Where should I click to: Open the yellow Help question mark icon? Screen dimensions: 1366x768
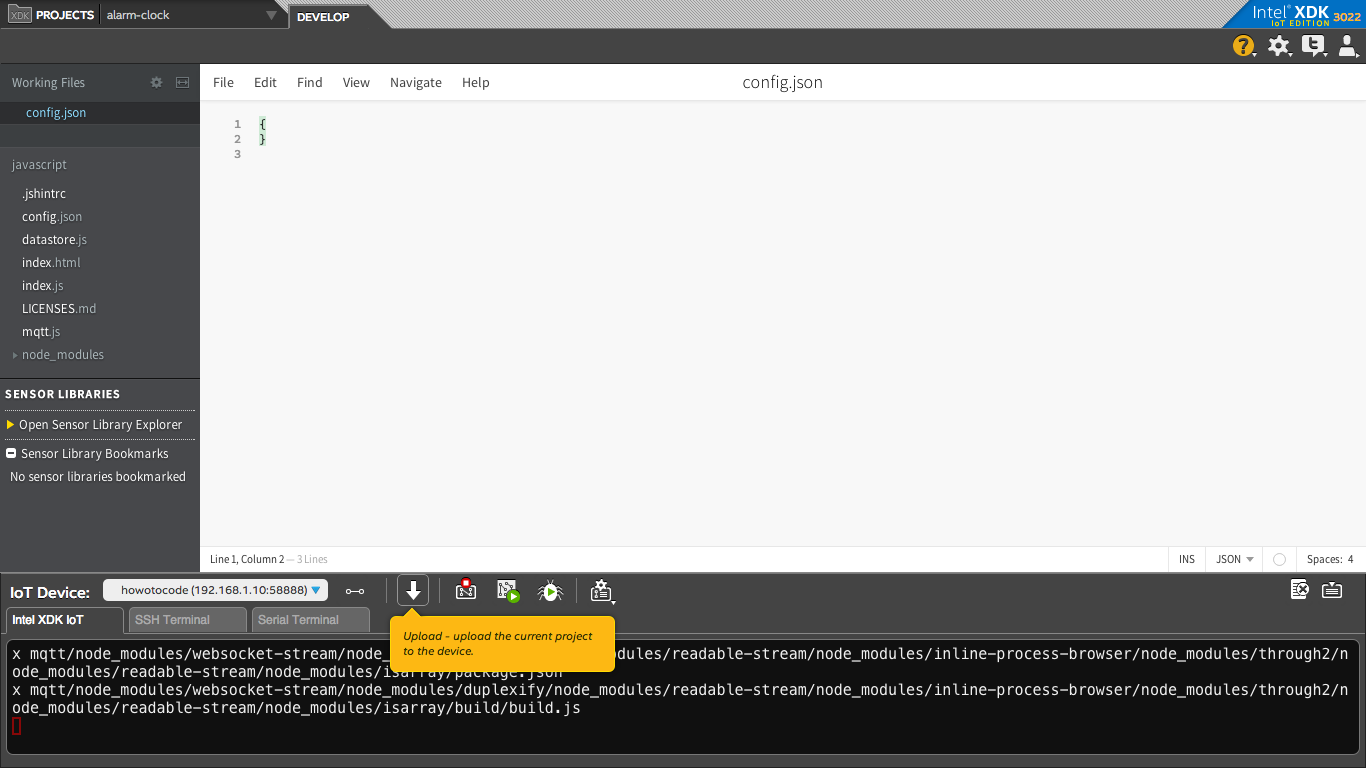pos(1243,46)
